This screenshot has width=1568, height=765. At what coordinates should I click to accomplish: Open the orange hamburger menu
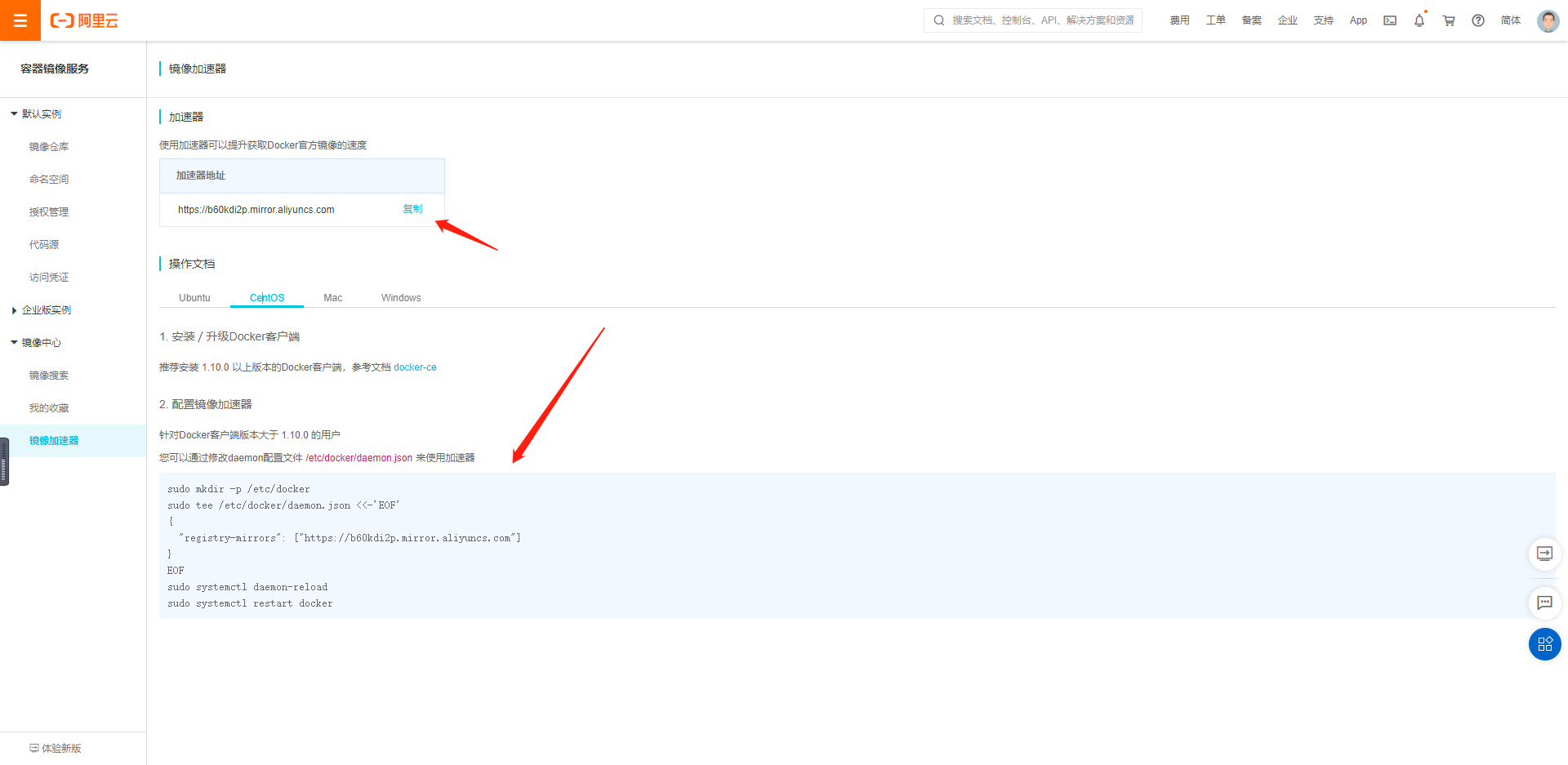coord(20,20)
